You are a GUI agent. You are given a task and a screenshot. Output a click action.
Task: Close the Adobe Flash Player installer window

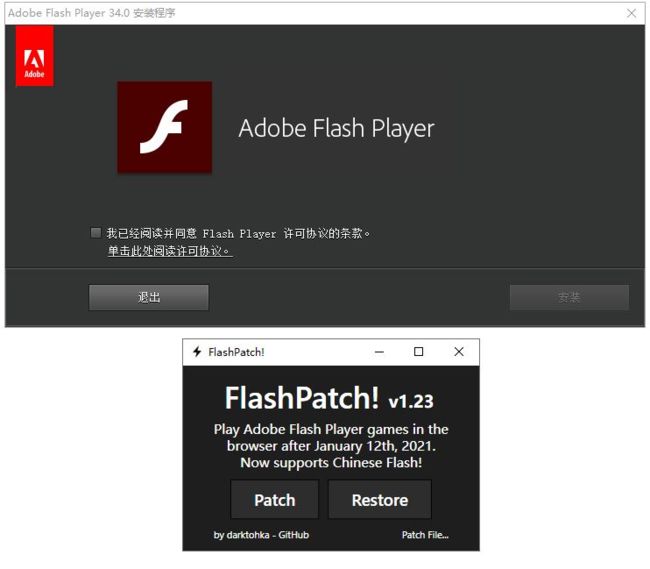pos(631,13)
